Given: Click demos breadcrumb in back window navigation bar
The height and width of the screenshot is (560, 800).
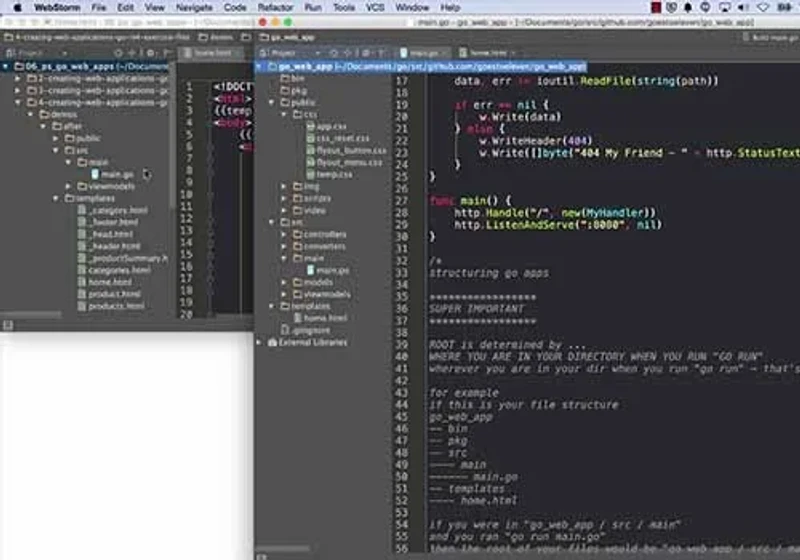Looking at the screenshot, I should pos(216,37).
